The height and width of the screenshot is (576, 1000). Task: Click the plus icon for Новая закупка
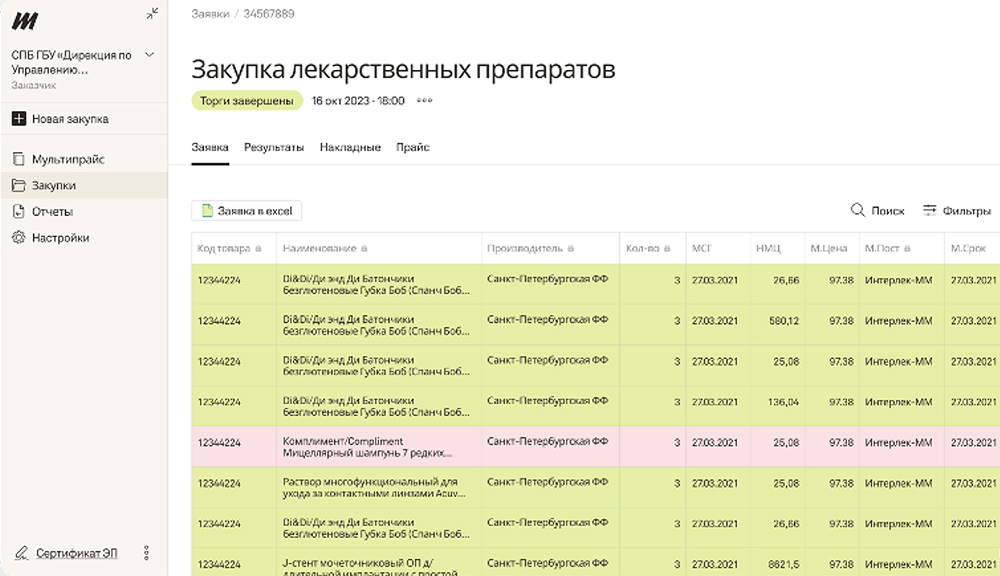point(19,119)
